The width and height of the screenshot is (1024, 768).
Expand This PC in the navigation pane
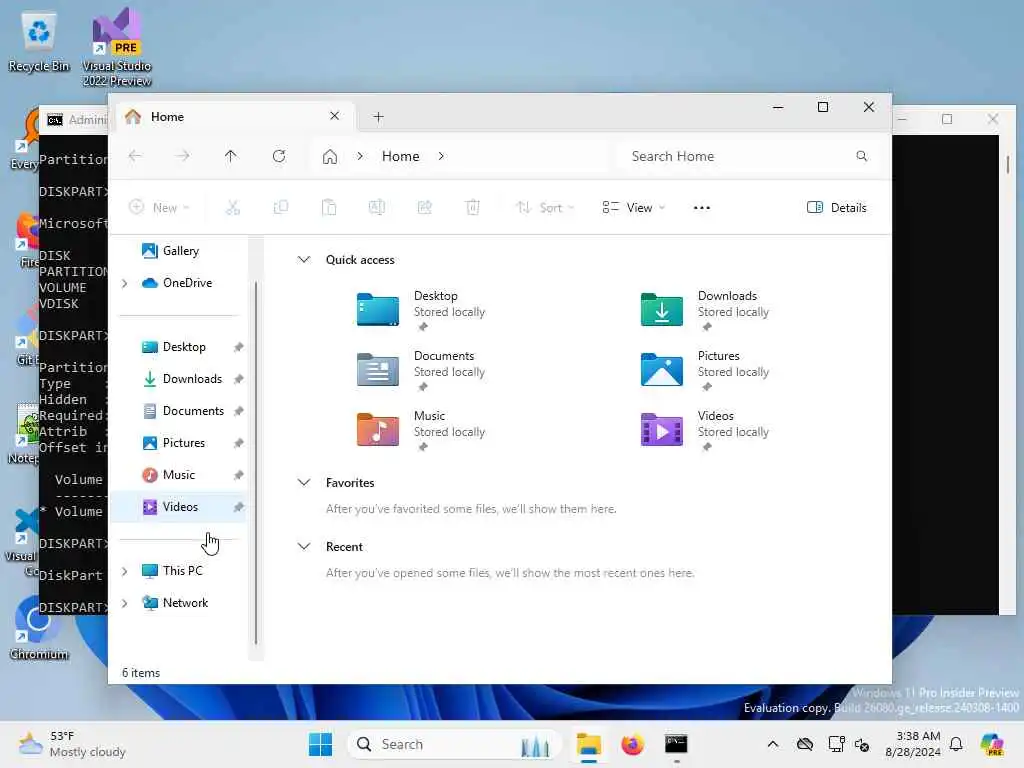click(125, 571)
